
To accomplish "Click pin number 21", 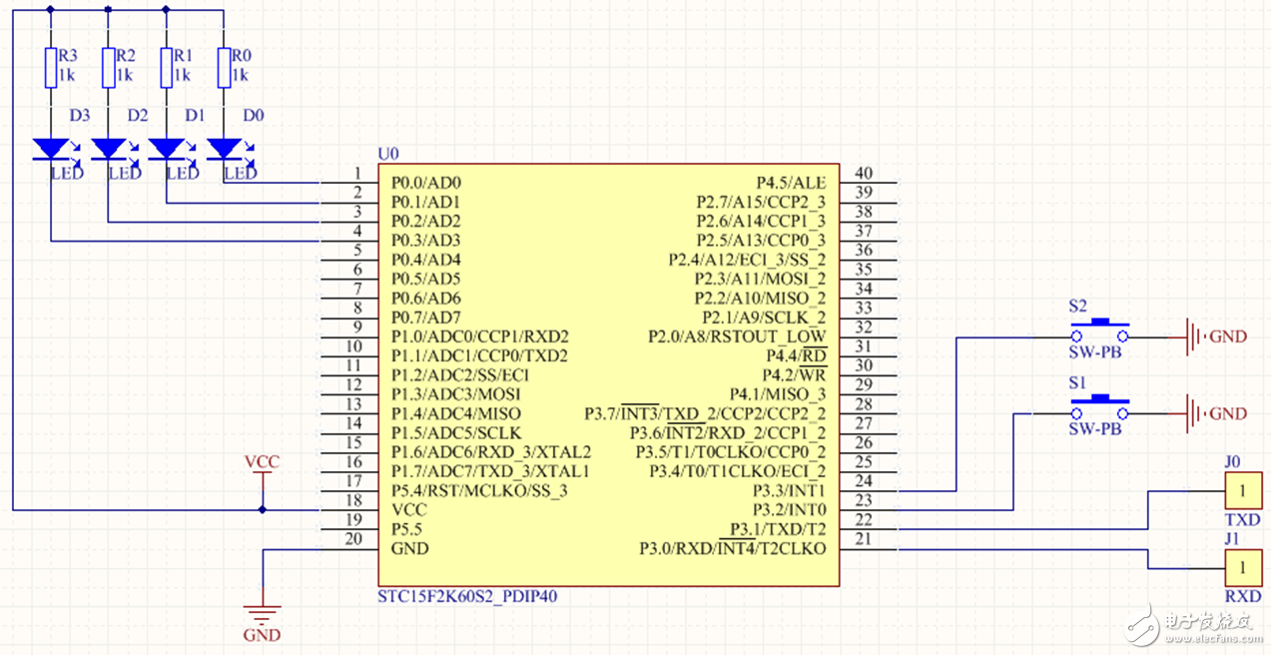I will point(864,540).
